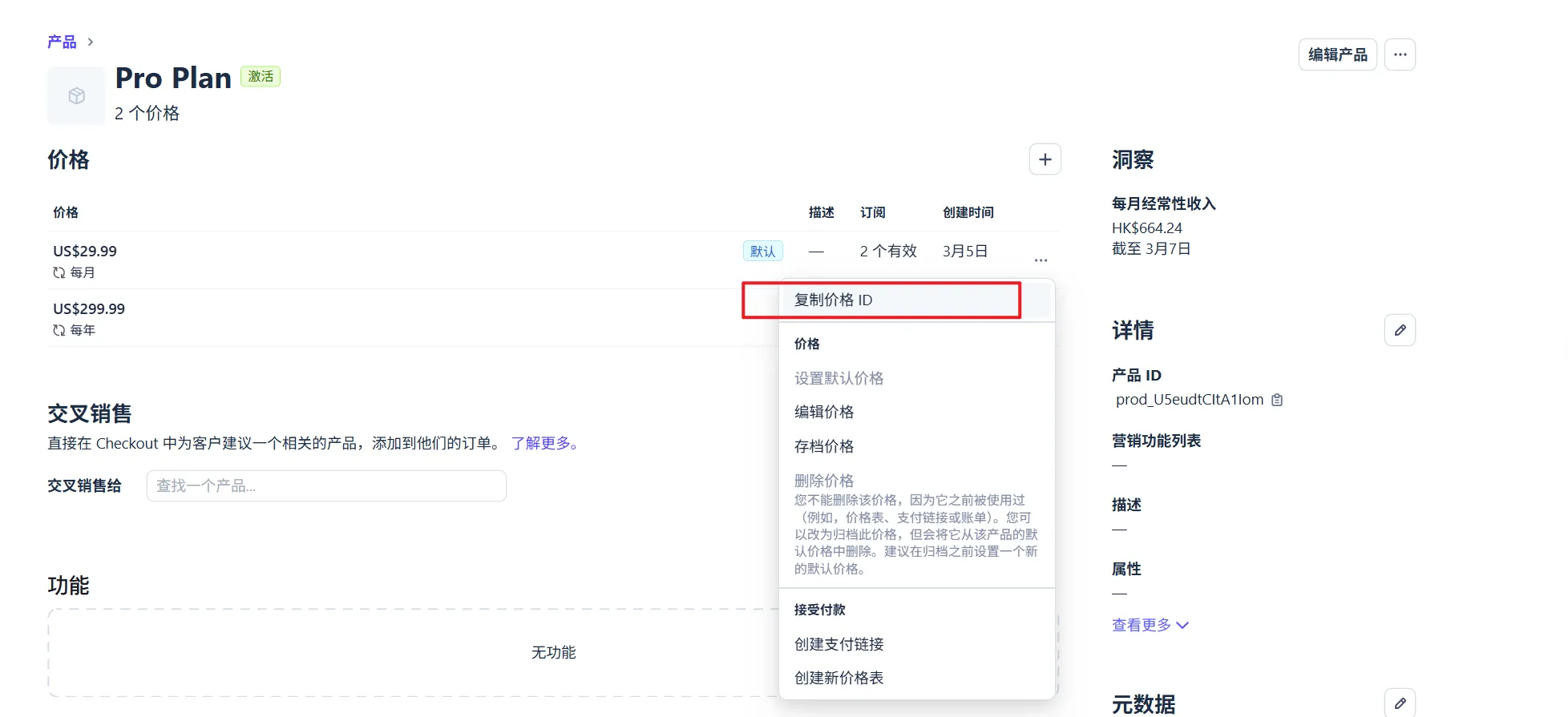Select 创建新价格表 menu entry

pos(839,678)
